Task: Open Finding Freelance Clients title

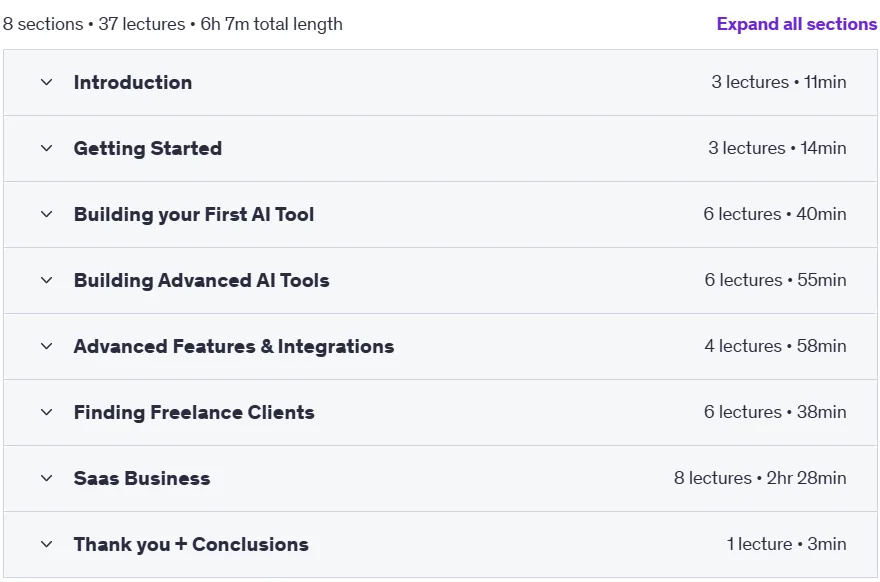Action: click(194, 413)
